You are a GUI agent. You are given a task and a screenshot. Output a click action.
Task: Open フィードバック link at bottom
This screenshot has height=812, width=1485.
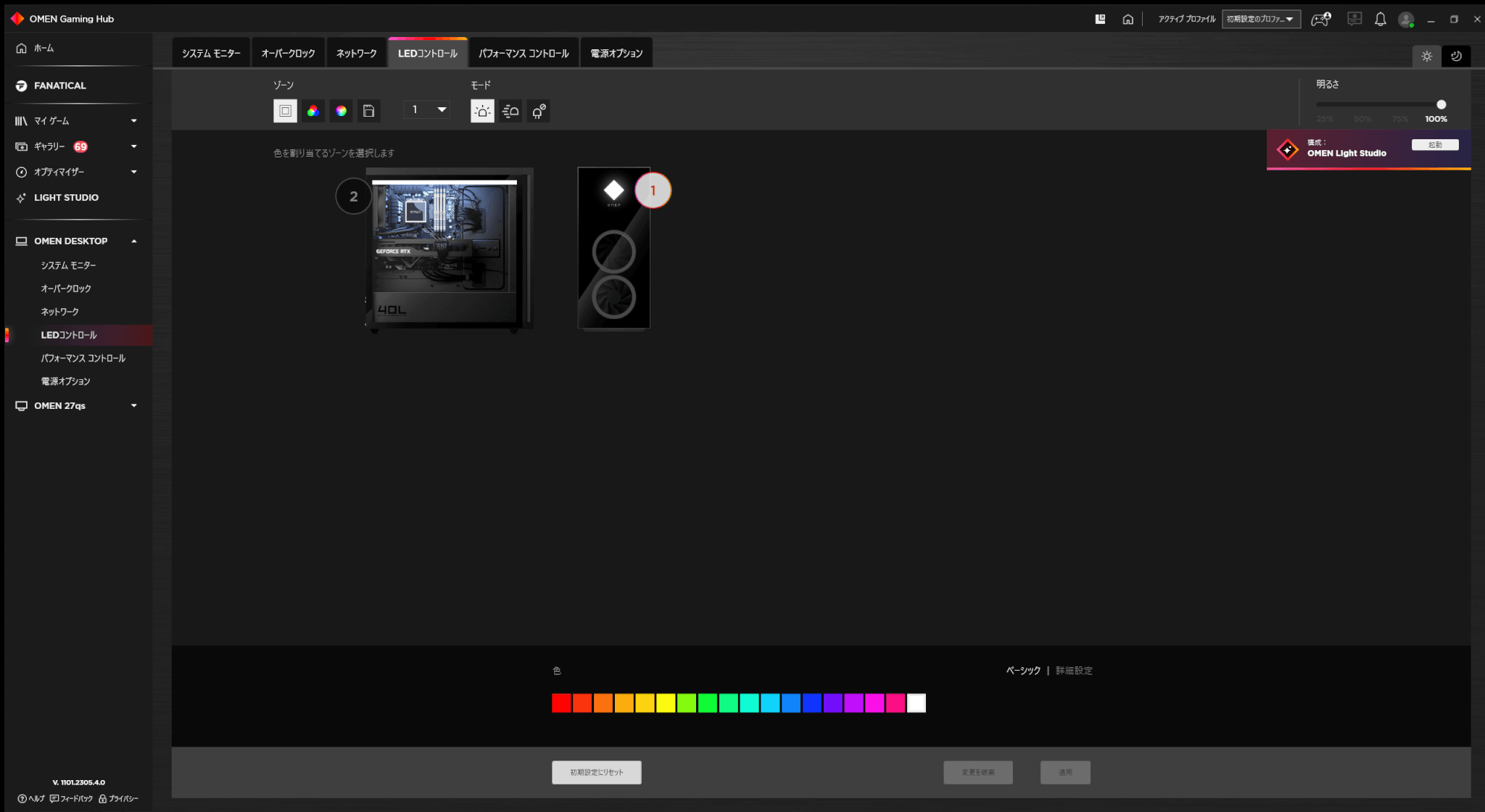pyautogui.click(x=71, y=798)
